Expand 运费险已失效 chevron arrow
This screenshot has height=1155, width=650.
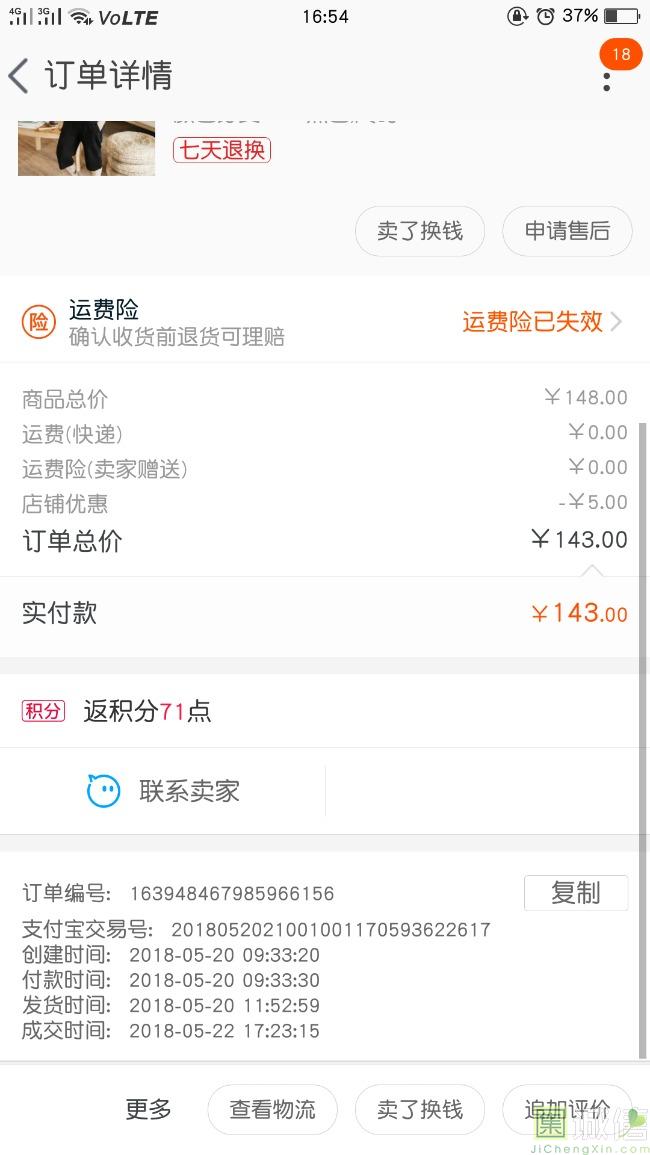coord(616,322)
